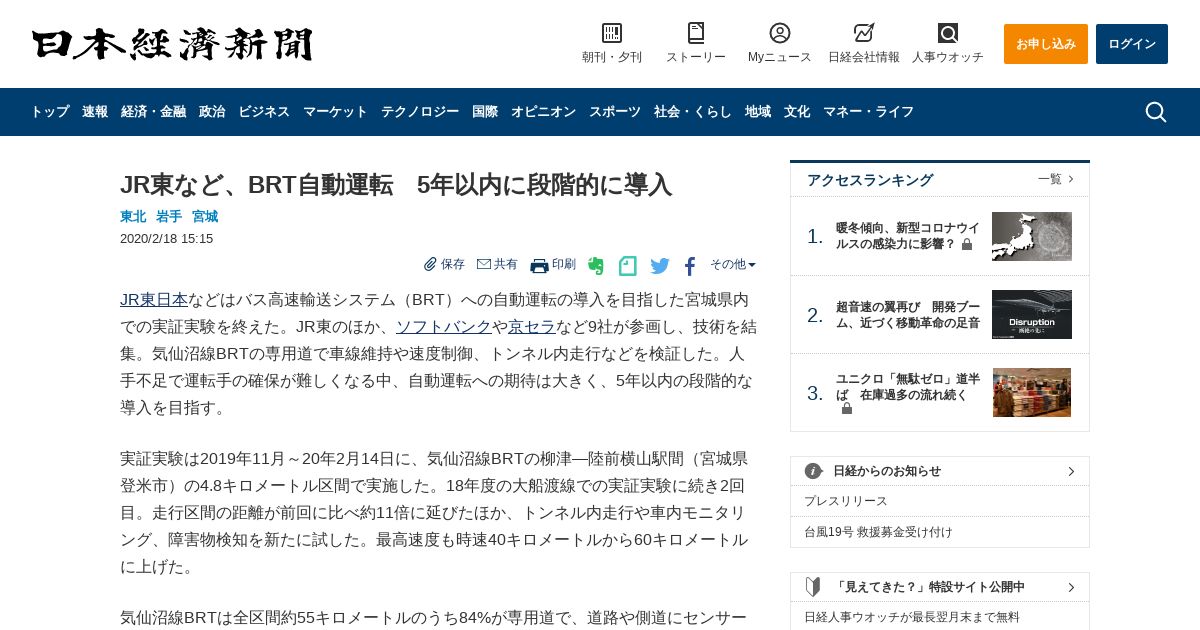Open ranking article 暖冬傾向、新型コロナウイルス
This screenshot has height=630, width=1200.
click(x=907, y=236)
